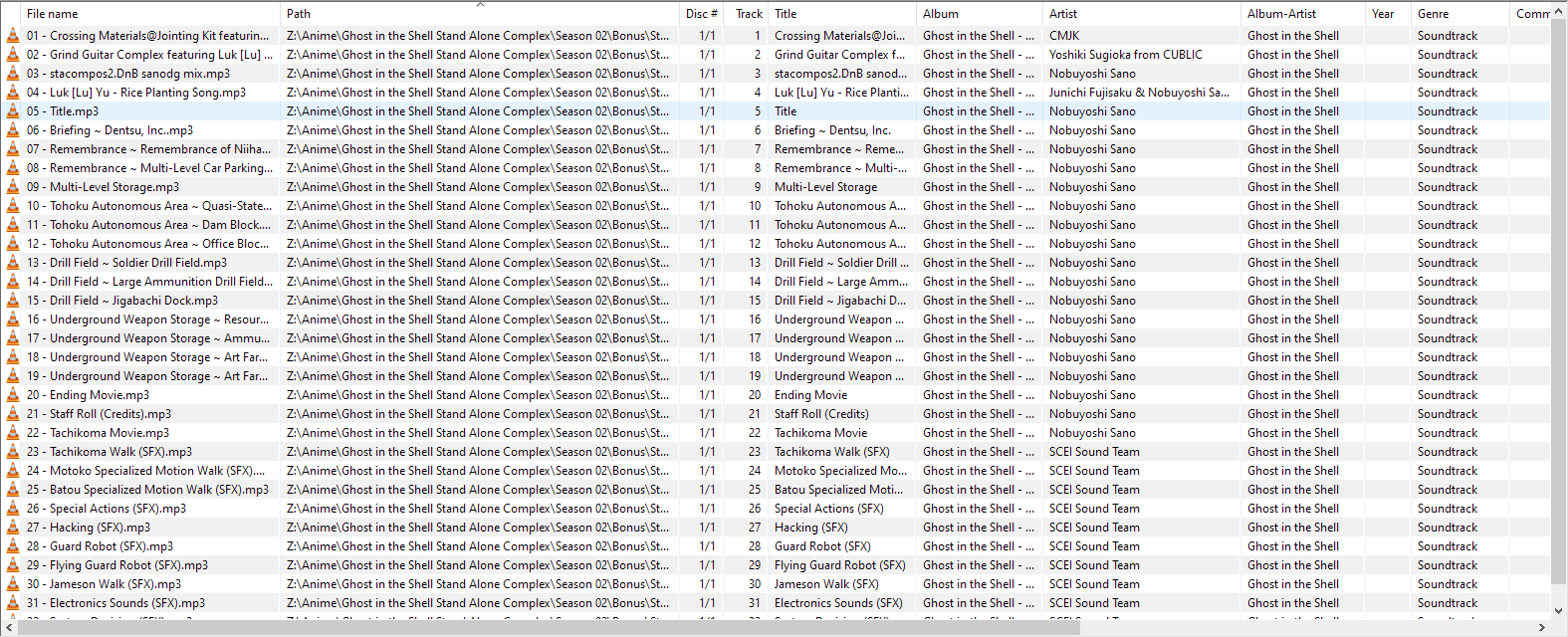
Task: Click the VLC icon for 06 - Briefing
Action: [x=13, y=129]
